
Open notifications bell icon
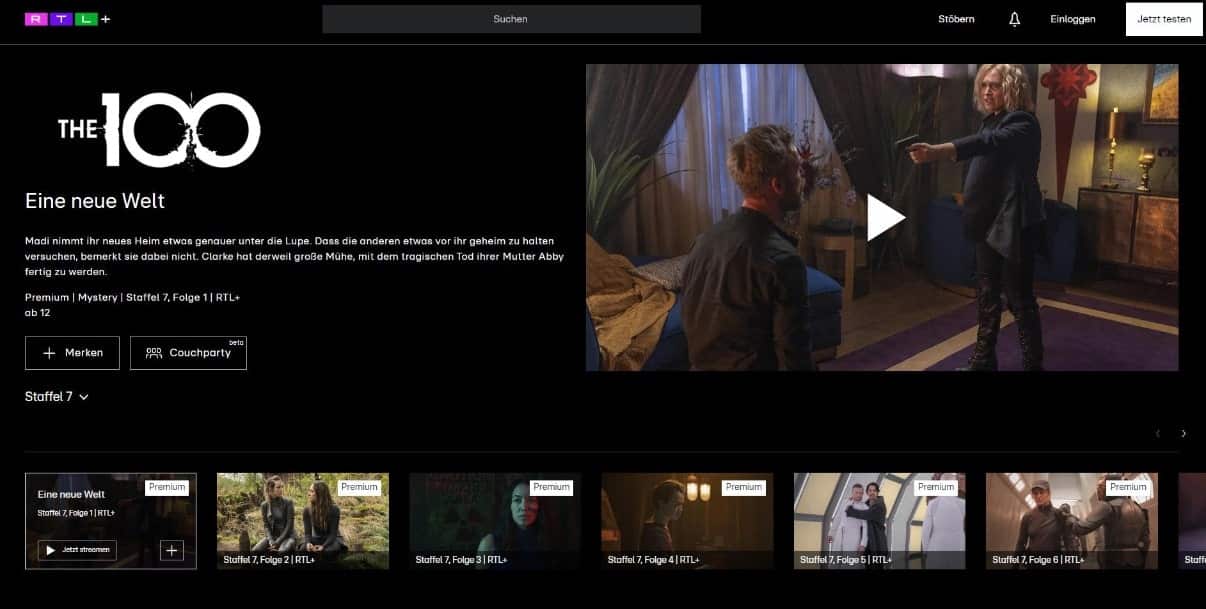click(x=1014, y=19)
